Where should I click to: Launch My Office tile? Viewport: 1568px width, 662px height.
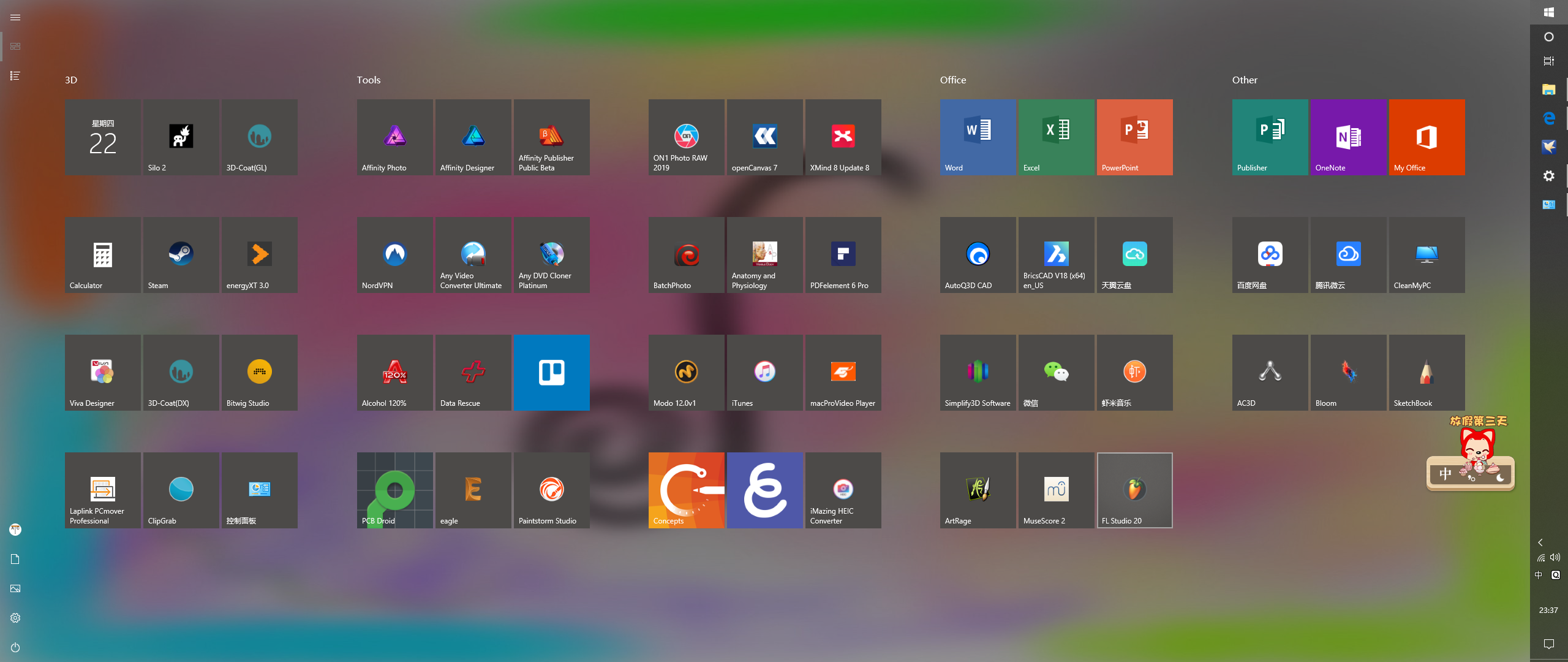(x=1427, y=137)
